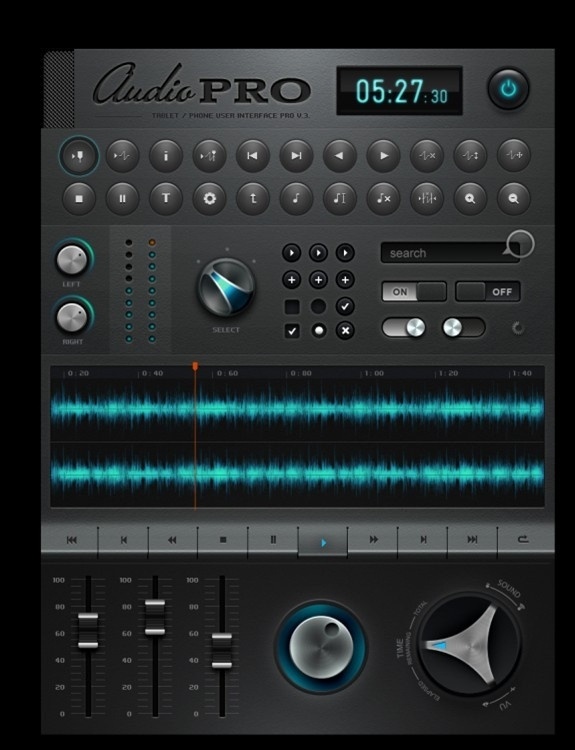Click transport bar skip-to-last-track button

472,540
